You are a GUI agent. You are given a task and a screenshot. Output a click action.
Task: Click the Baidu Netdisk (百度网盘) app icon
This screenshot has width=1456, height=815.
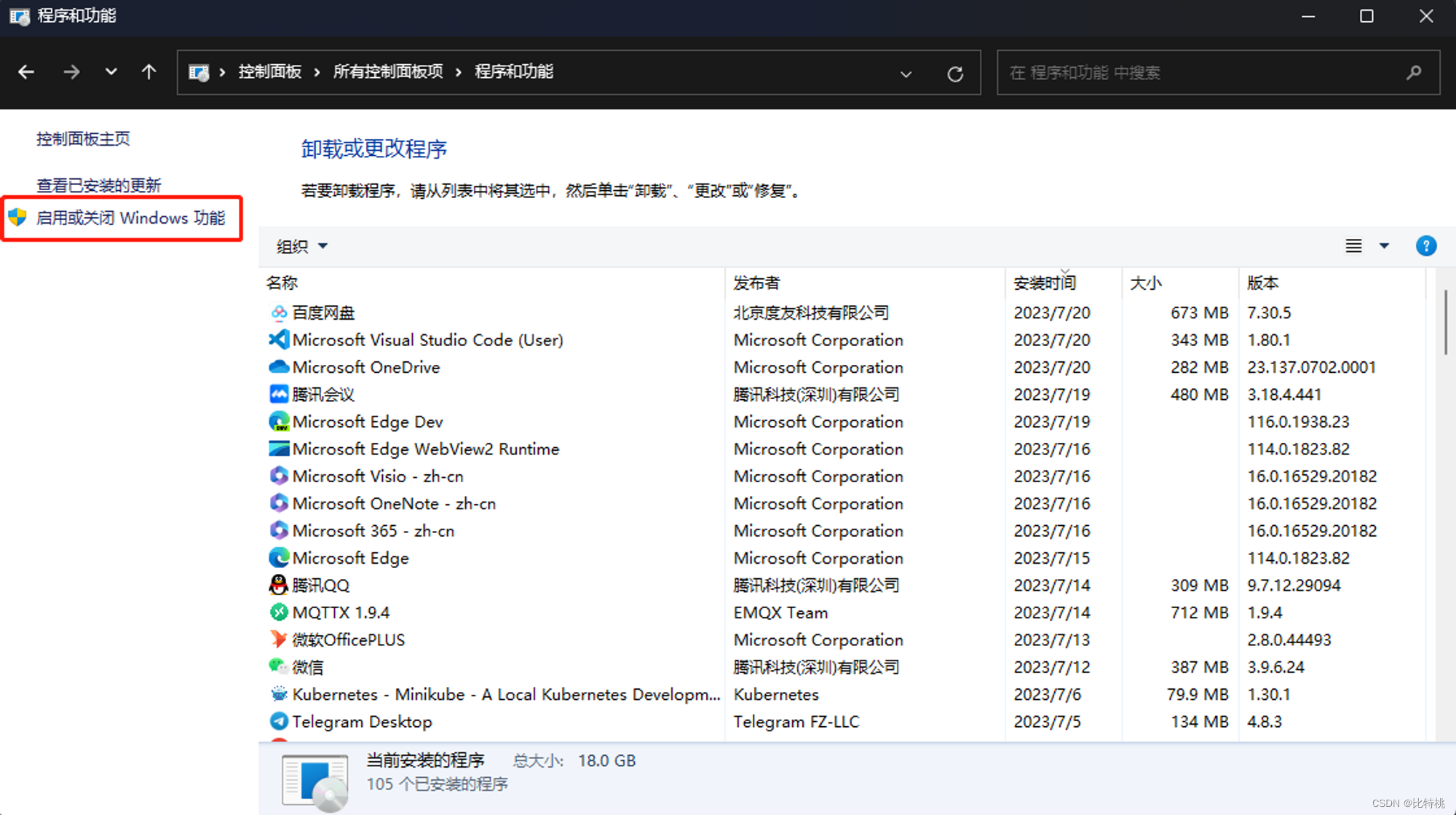279,312
